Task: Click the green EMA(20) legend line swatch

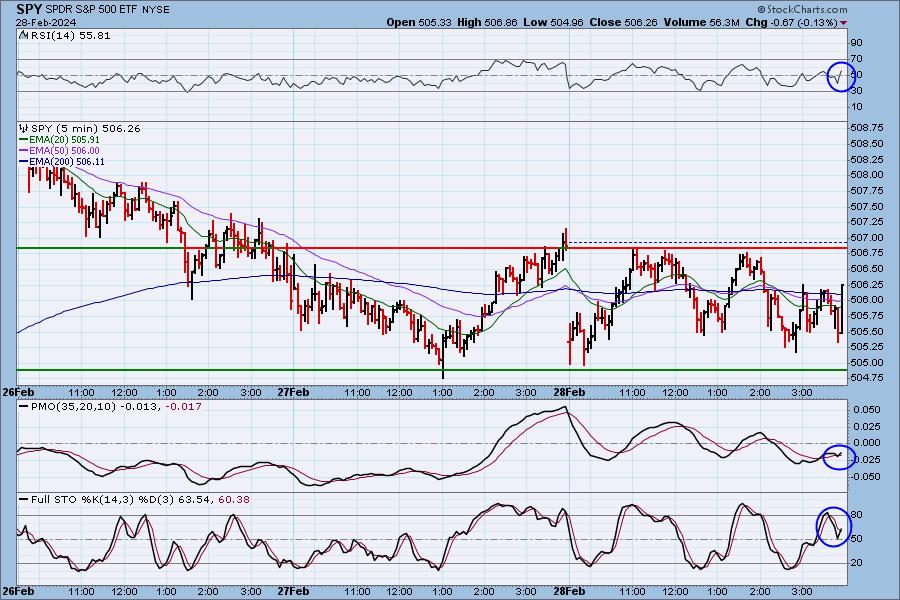Action: (x=24, y=140)
